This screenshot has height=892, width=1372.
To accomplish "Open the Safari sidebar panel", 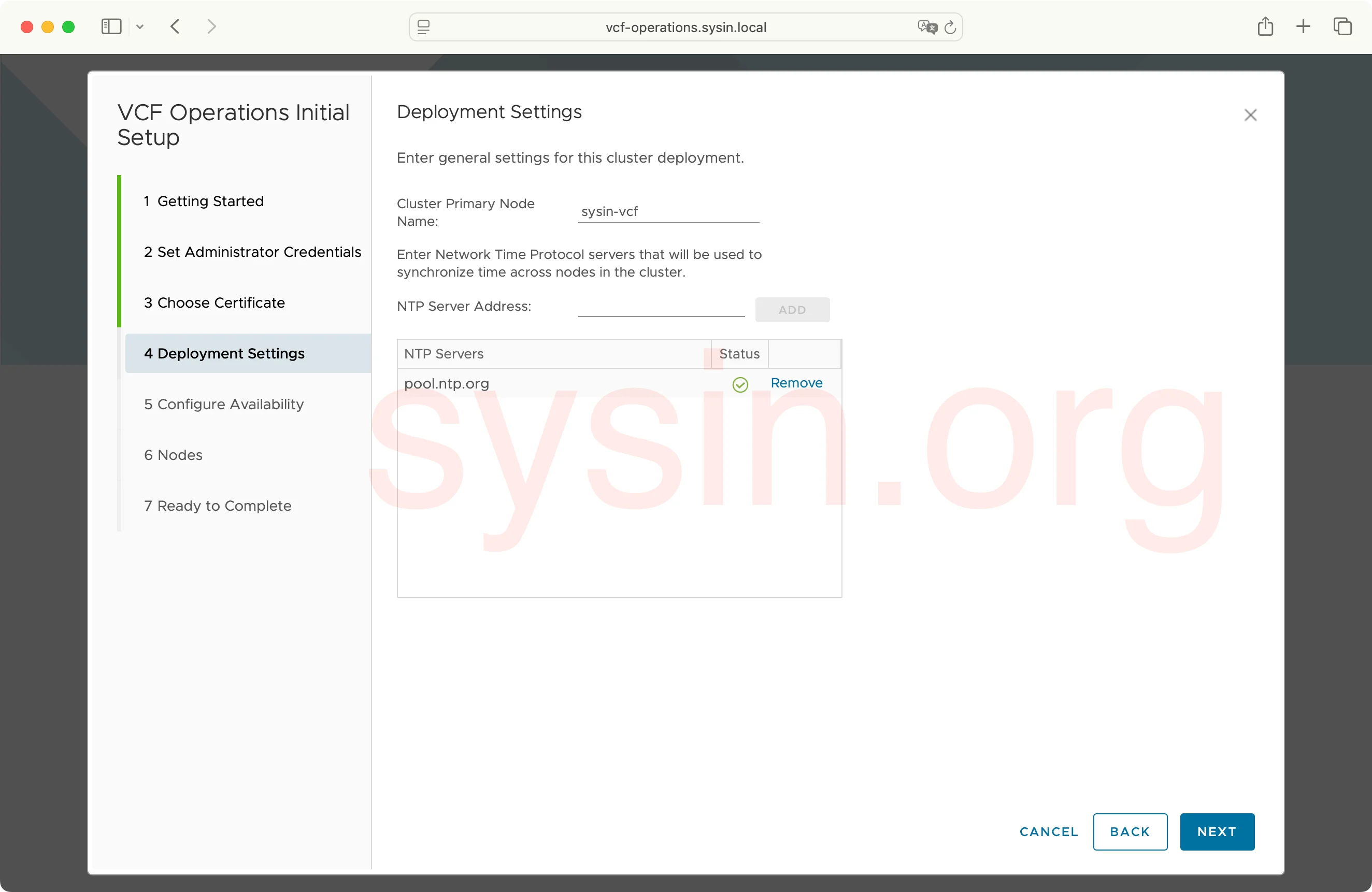I will (111, 26).
